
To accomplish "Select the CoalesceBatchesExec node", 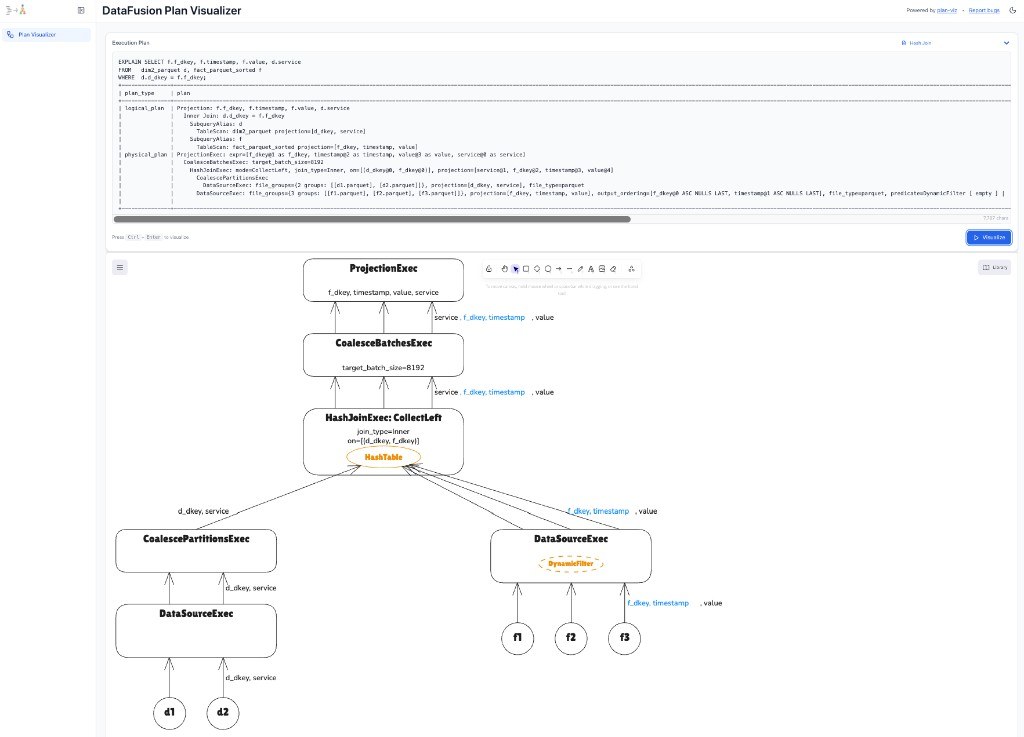I will click(x=383, y=355).
